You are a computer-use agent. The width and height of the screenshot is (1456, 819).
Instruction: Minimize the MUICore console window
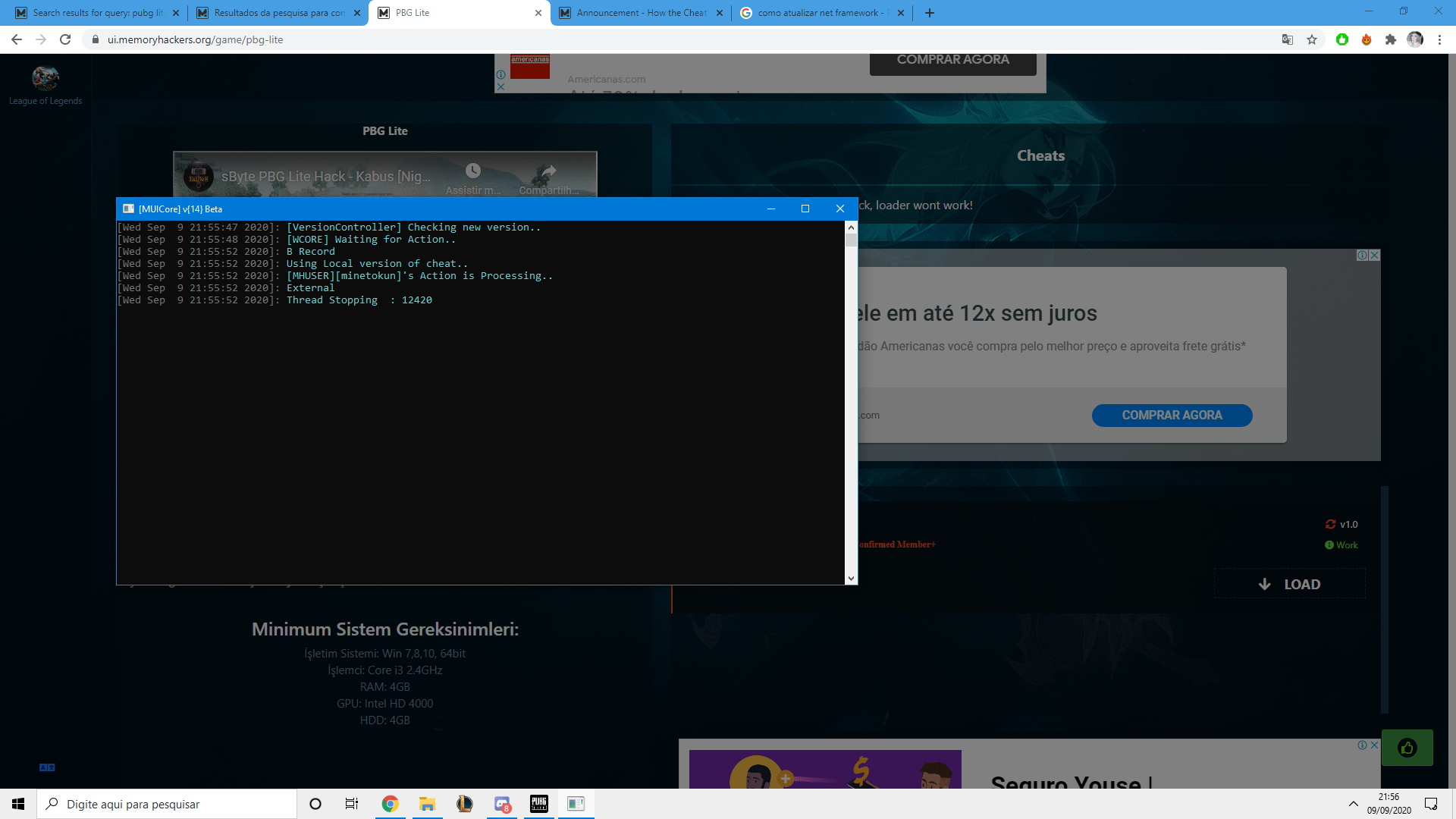tap(771, 209)
